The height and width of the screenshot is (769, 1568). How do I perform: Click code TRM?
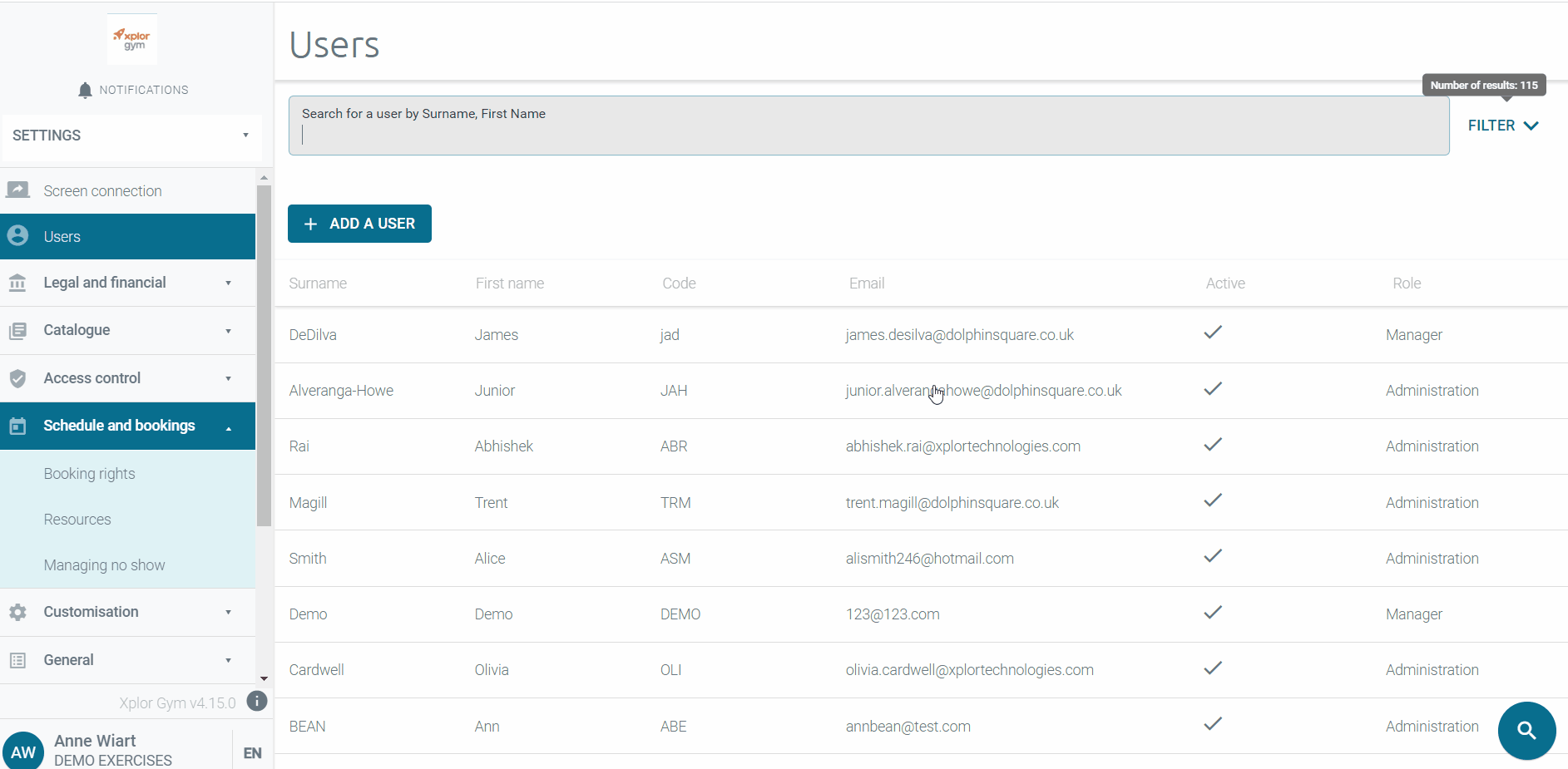(x=675, y=503)
